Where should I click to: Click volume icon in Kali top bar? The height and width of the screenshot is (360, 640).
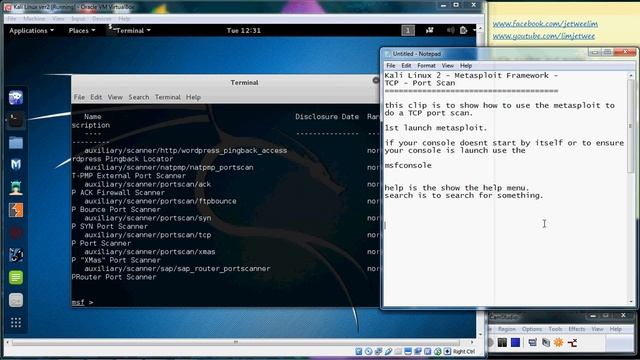451,30
